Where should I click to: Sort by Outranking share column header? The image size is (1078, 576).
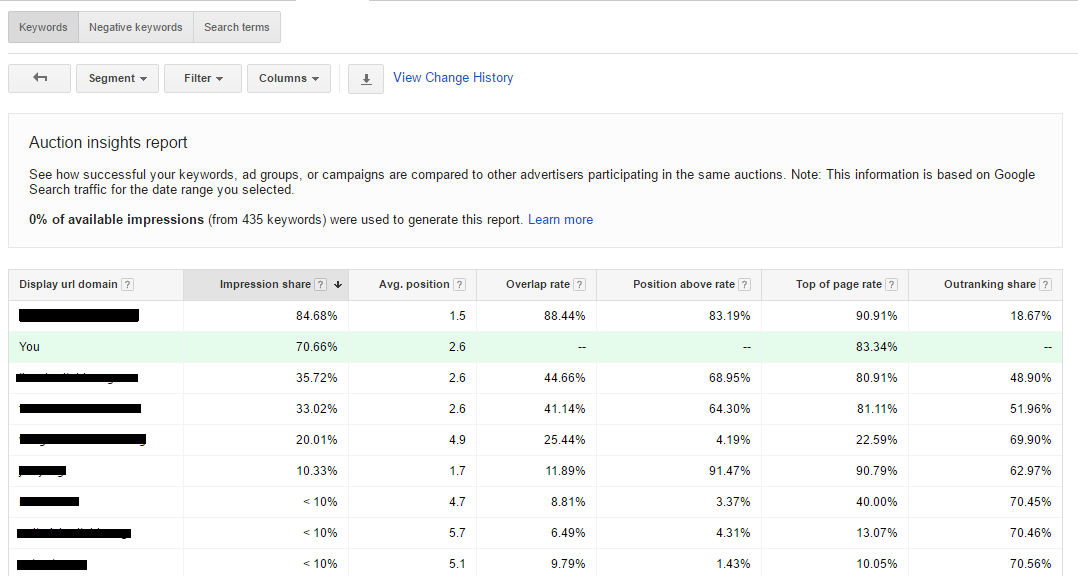989,285
